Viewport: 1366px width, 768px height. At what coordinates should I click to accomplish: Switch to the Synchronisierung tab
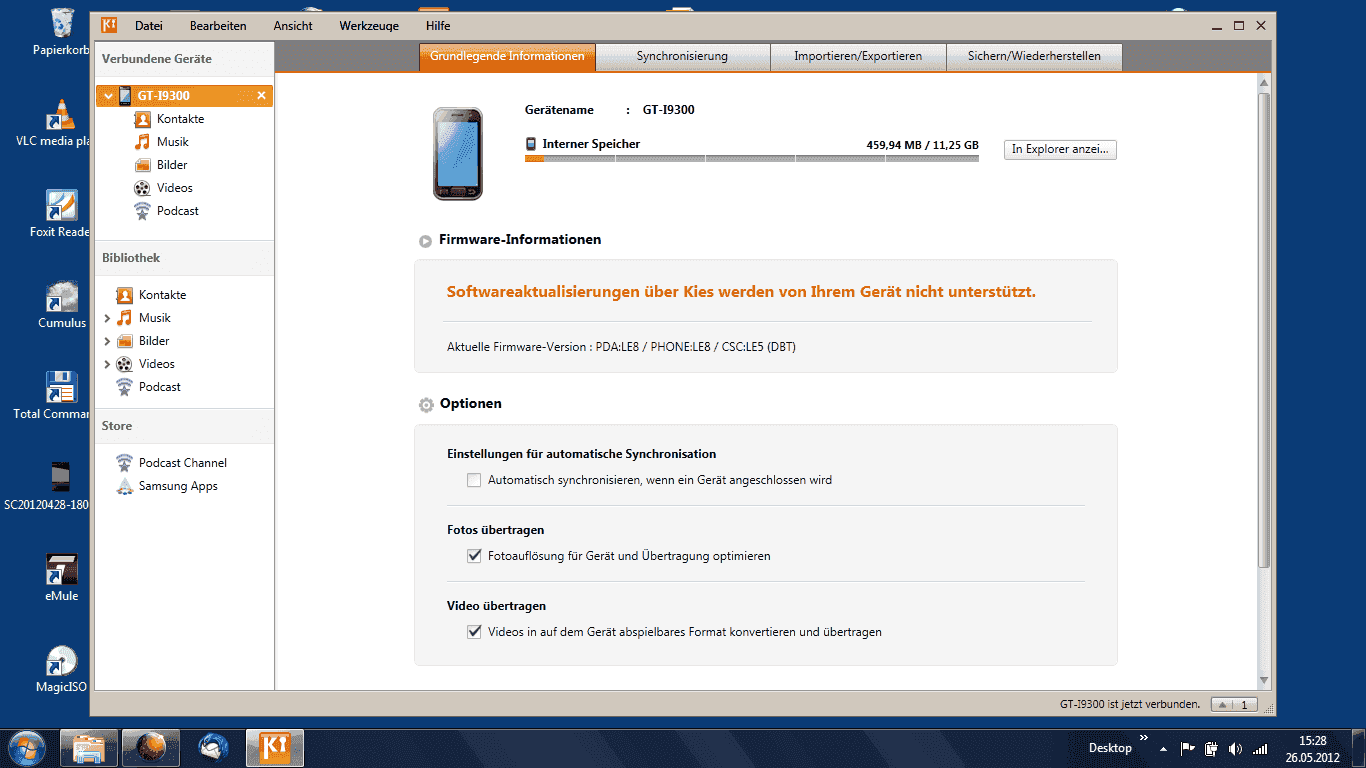pos(682,57)
